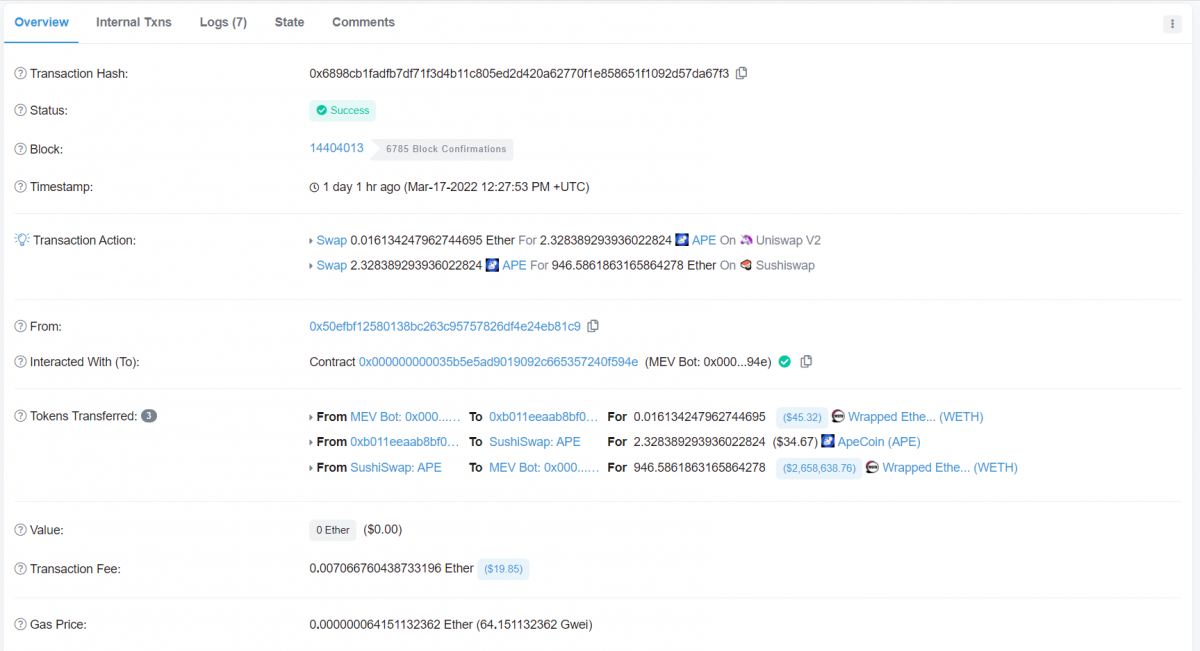Click the Transaction Action lightbulb icon
The image size is (1200, 651).
pos(21,240)
